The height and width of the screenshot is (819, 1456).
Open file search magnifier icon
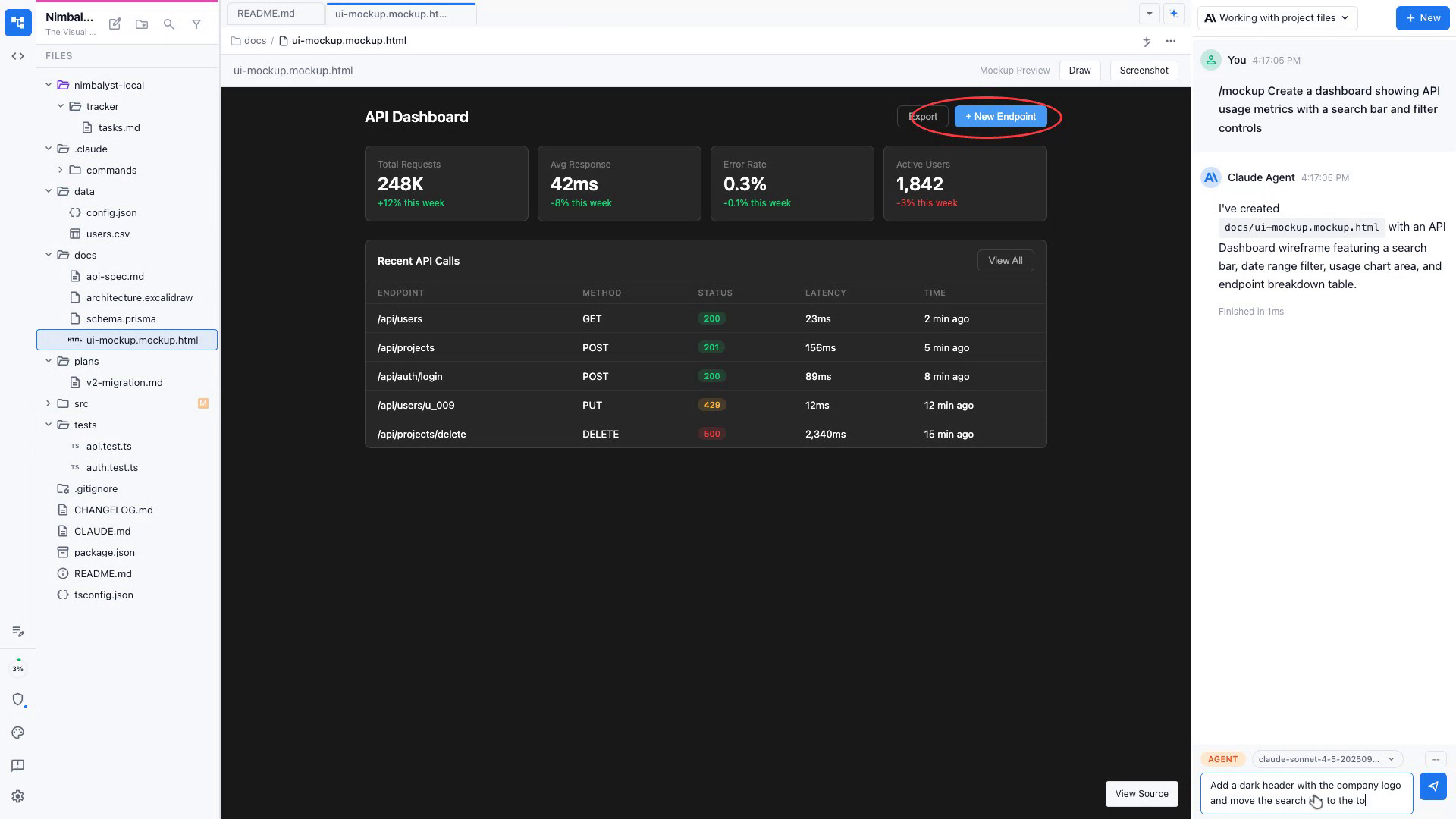[x=169, y=24]
